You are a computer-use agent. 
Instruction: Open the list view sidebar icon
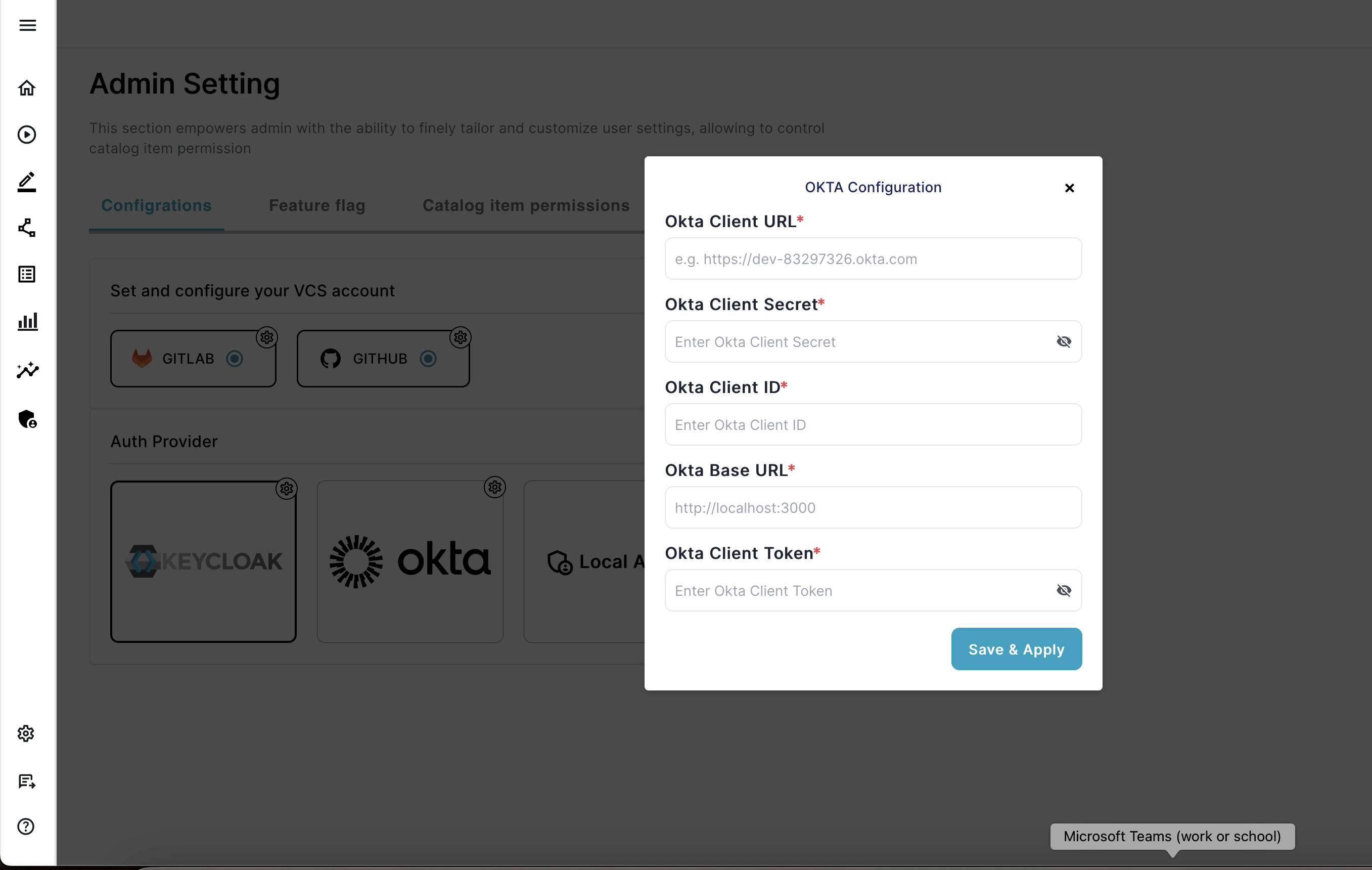tap(27, 274)
